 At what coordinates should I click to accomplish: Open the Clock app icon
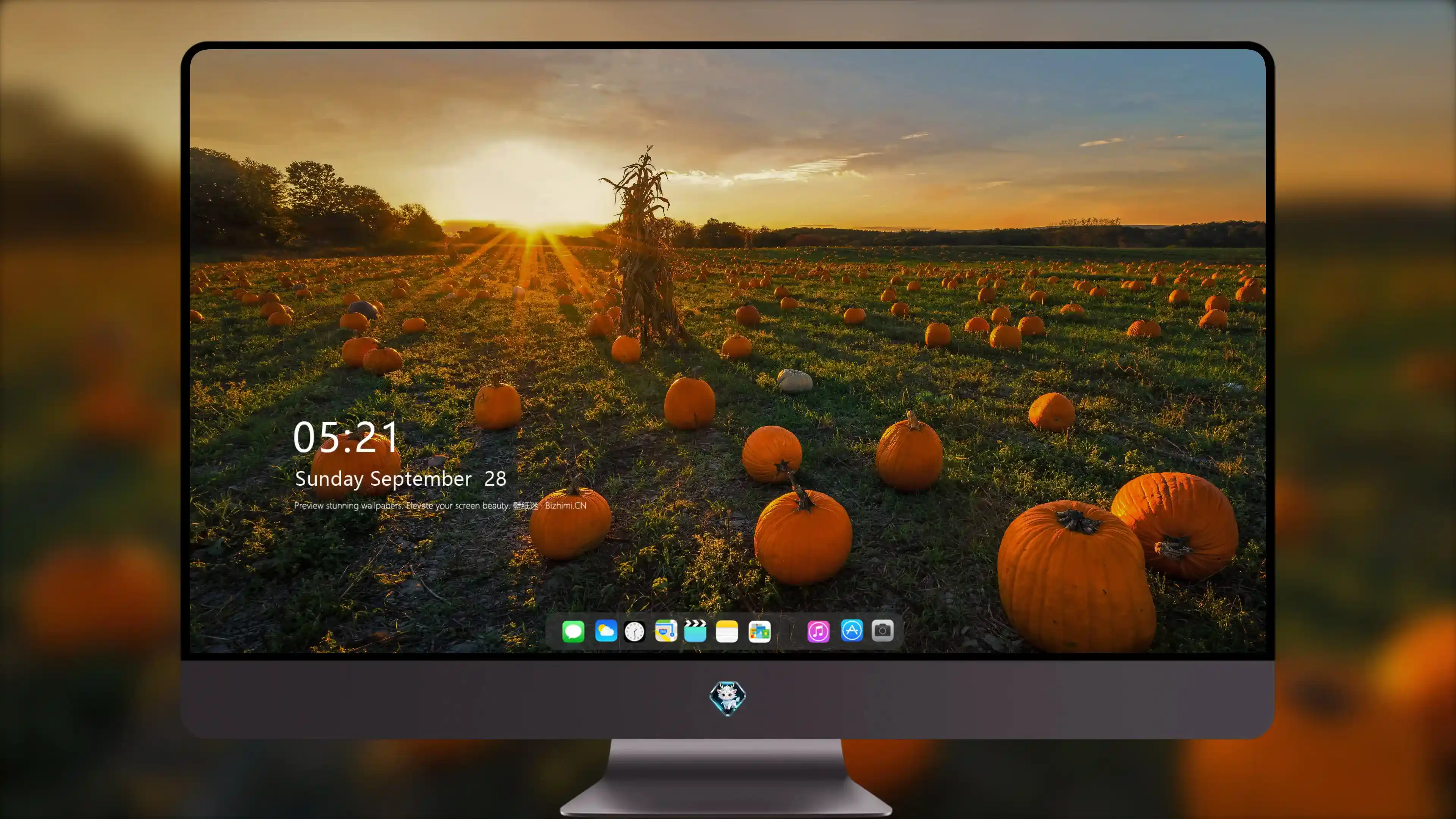click(x=634, y=631)
